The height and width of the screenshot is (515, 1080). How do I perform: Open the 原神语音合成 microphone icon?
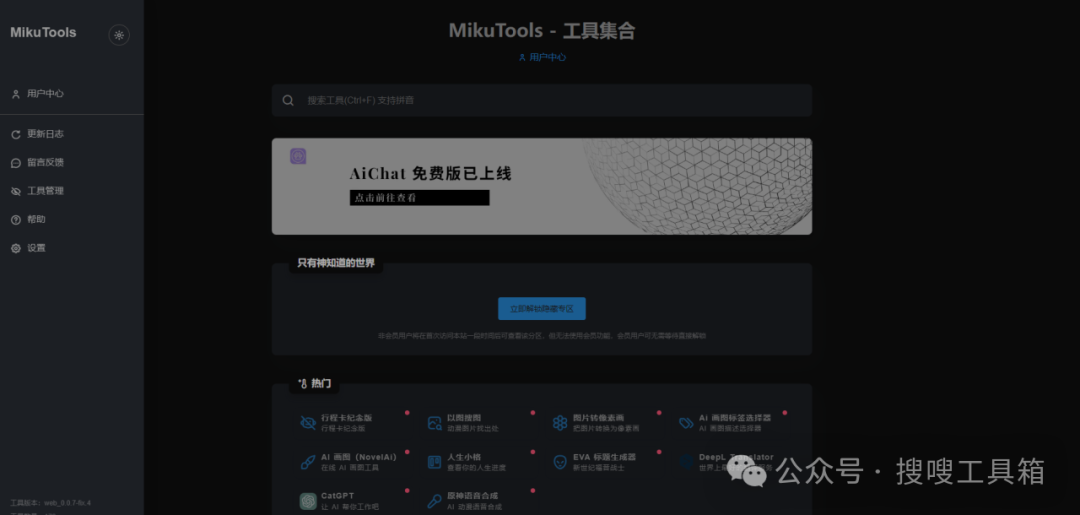(434, 501)
